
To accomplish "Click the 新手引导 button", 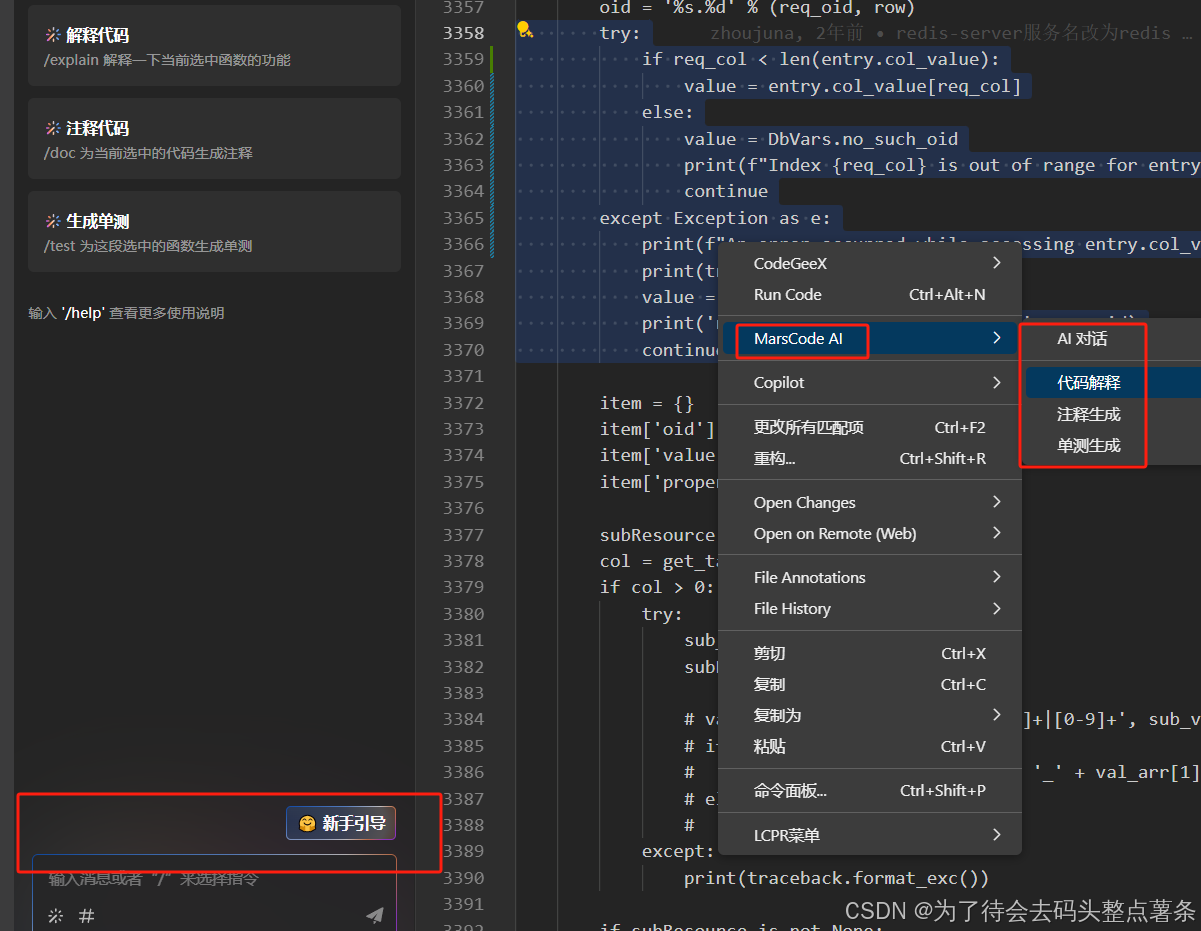I will [340, 823].
